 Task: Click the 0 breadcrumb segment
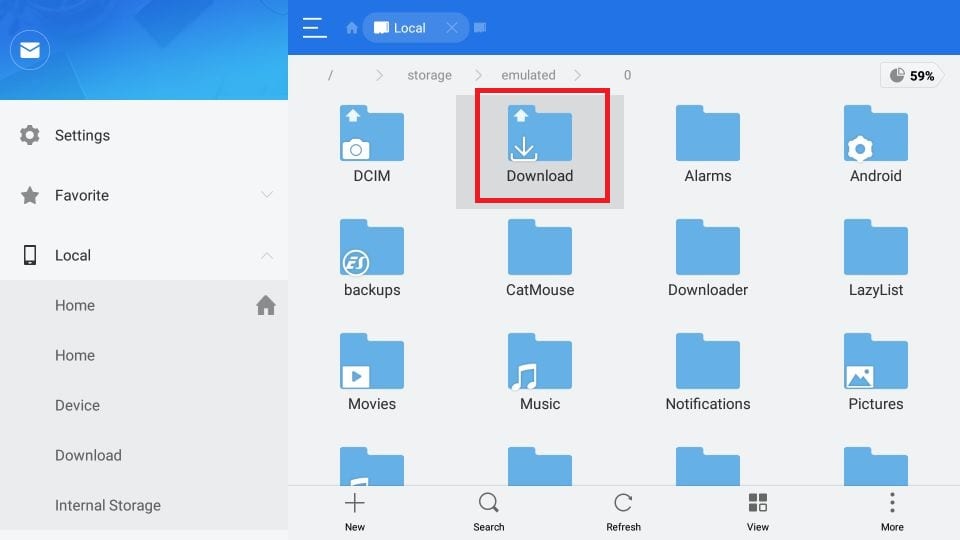(627, 75)
